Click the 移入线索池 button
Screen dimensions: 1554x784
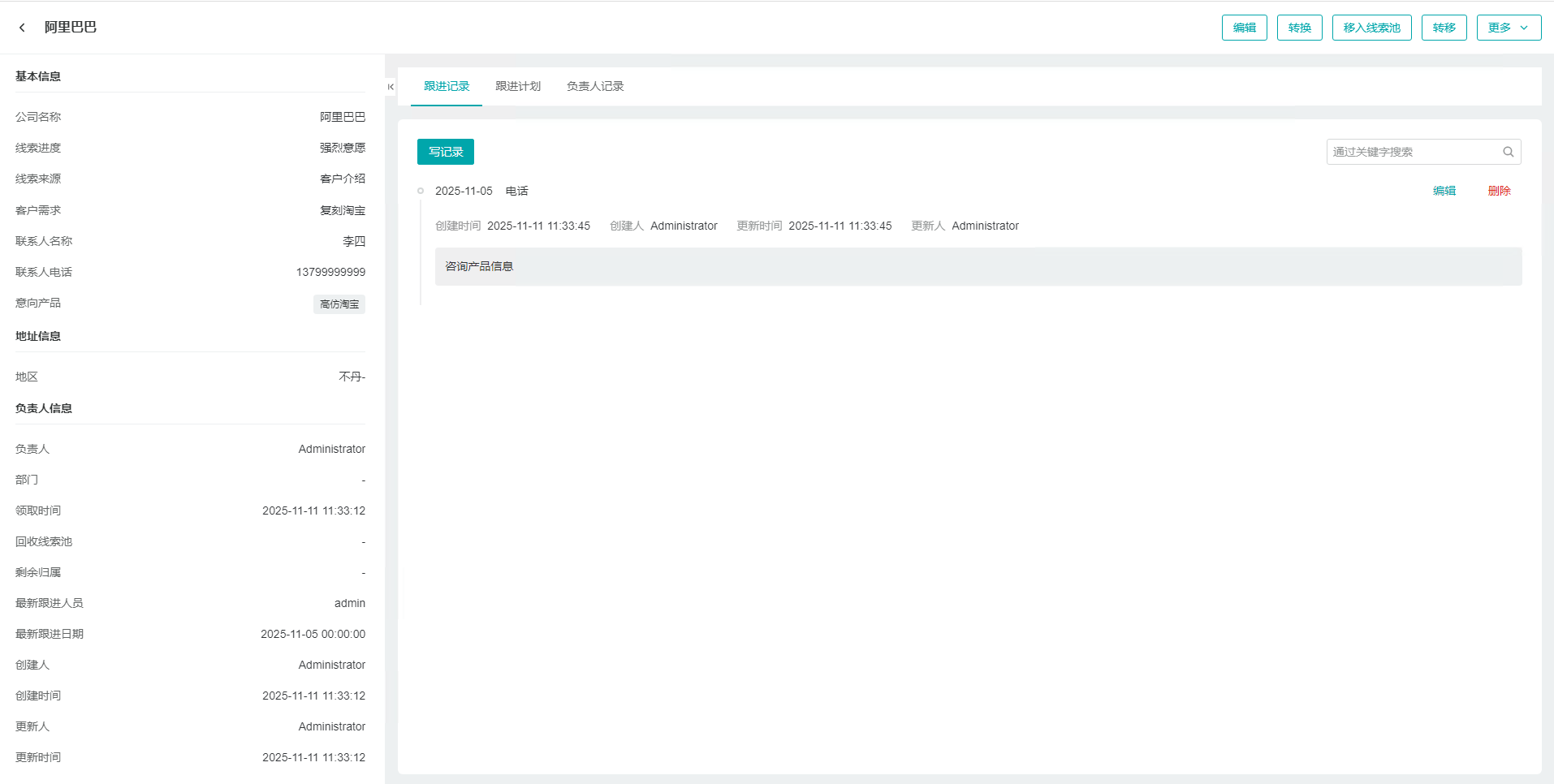click(x=1371, y=28)
